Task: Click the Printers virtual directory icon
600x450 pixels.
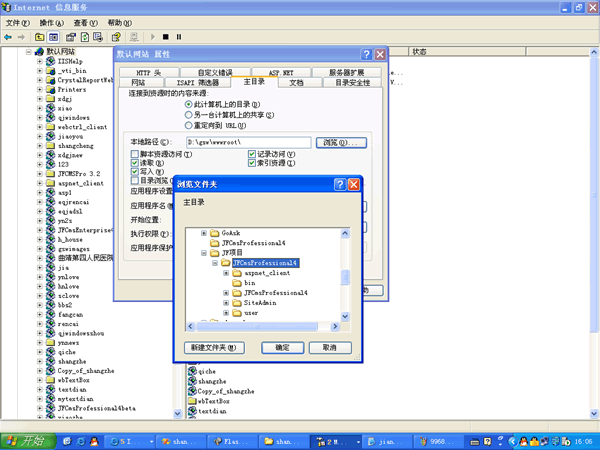Action: (51, 89)
